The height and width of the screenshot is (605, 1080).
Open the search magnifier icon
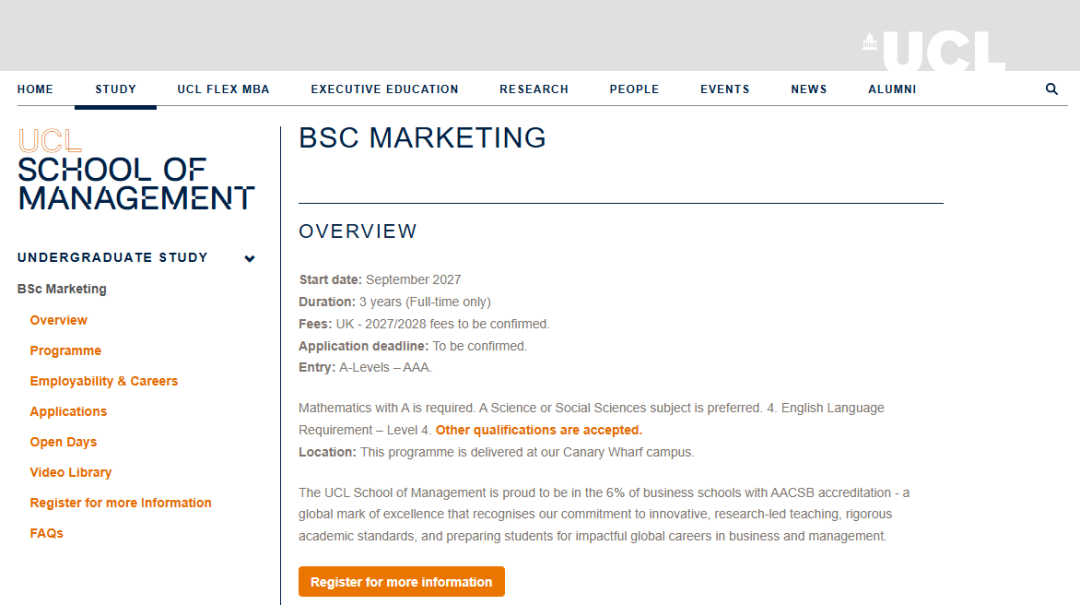(x=1051, y=89)
